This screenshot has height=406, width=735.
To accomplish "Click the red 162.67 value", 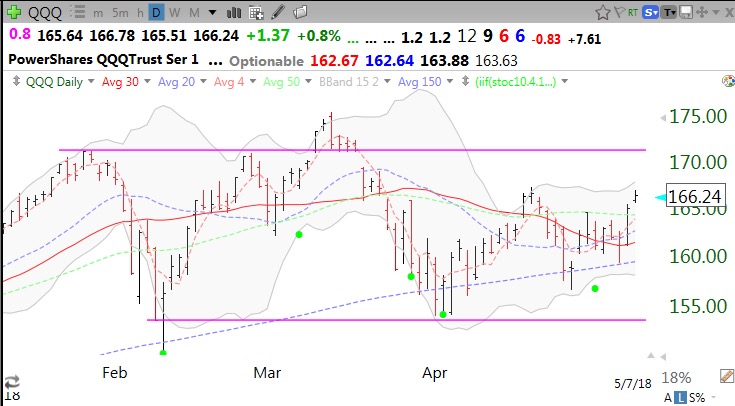I will click(x=334, y=61).
